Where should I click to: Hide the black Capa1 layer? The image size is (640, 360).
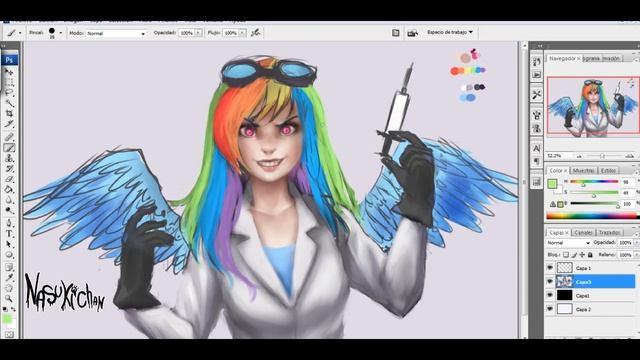click(x=550, y=295)
